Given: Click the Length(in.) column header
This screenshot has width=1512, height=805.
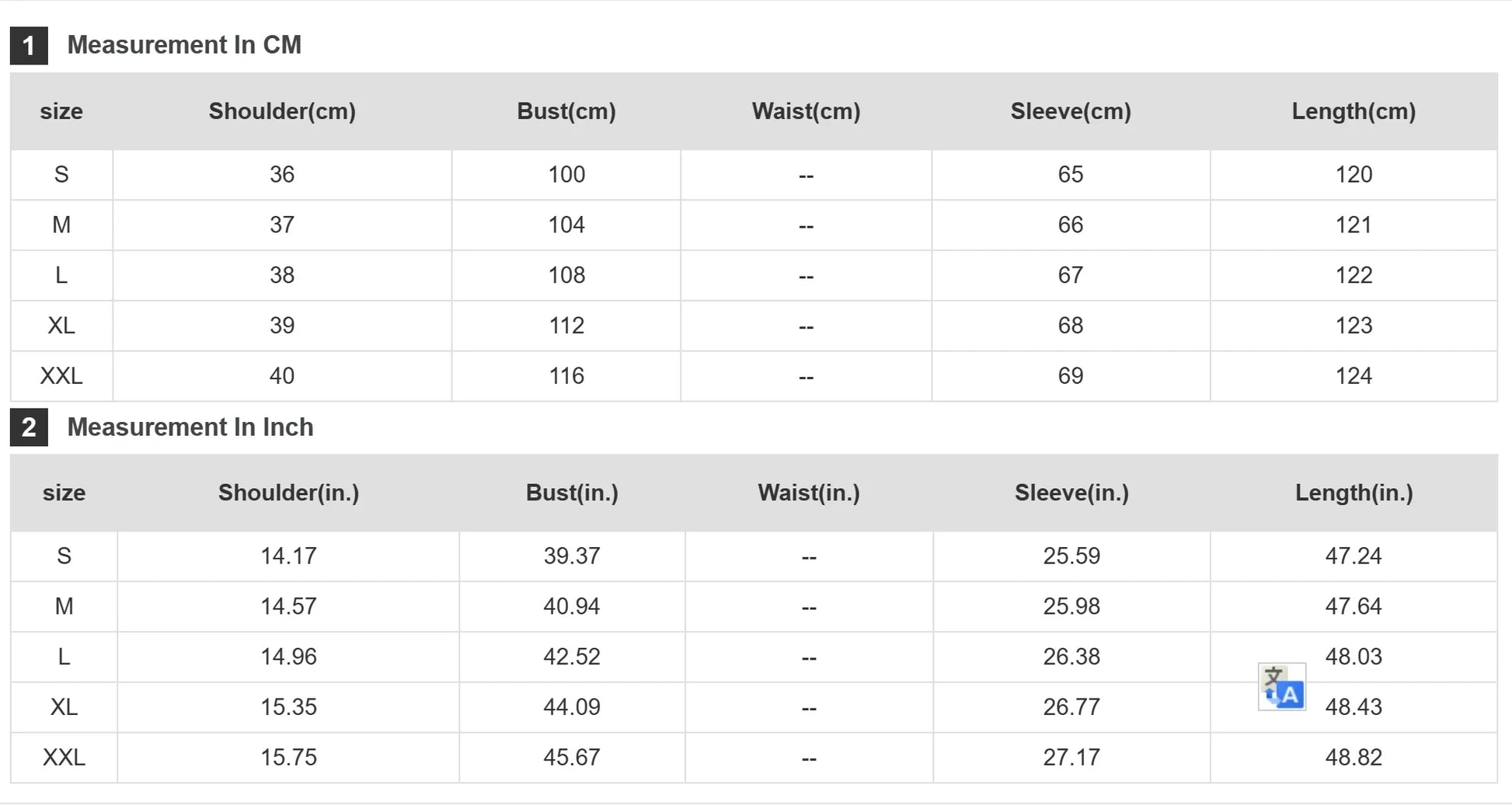Looking at the screenshot, I should (x=1353, y=493).
